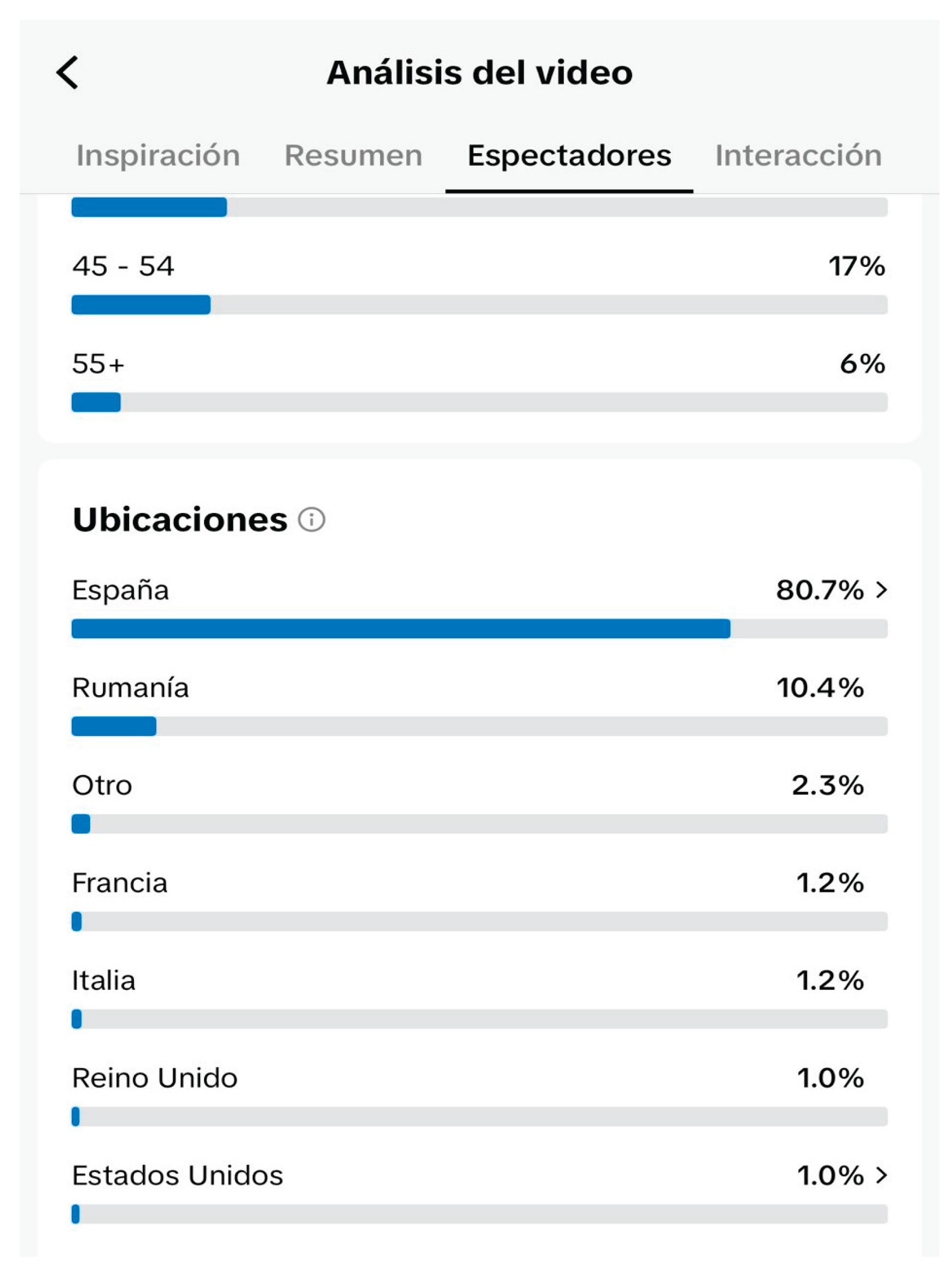The image size is (952, 1277).
Task: Tap the España location label
Action: click(120, 590)
